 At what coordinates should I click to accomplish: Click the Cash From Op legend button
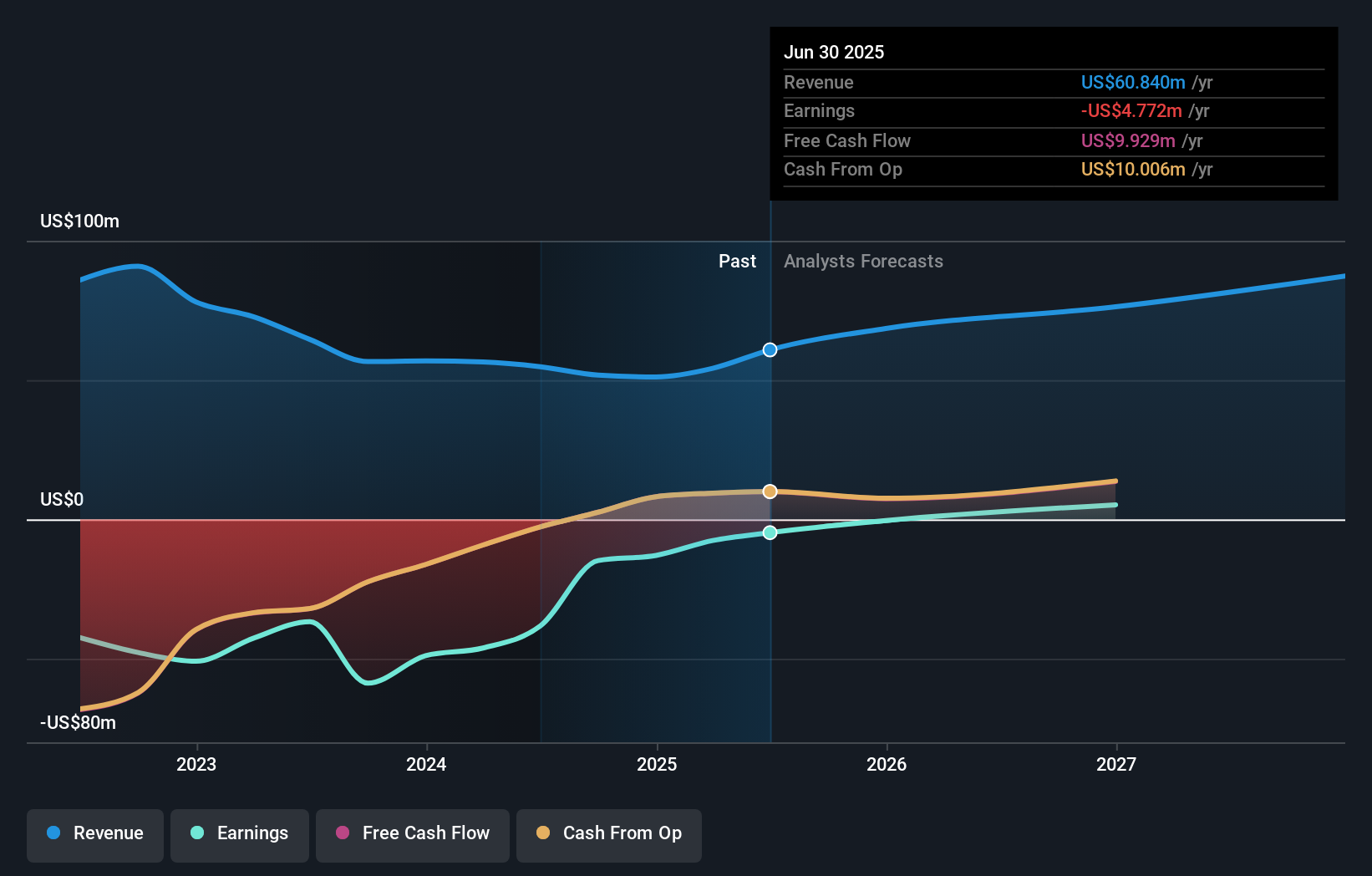tap(609, 833)
